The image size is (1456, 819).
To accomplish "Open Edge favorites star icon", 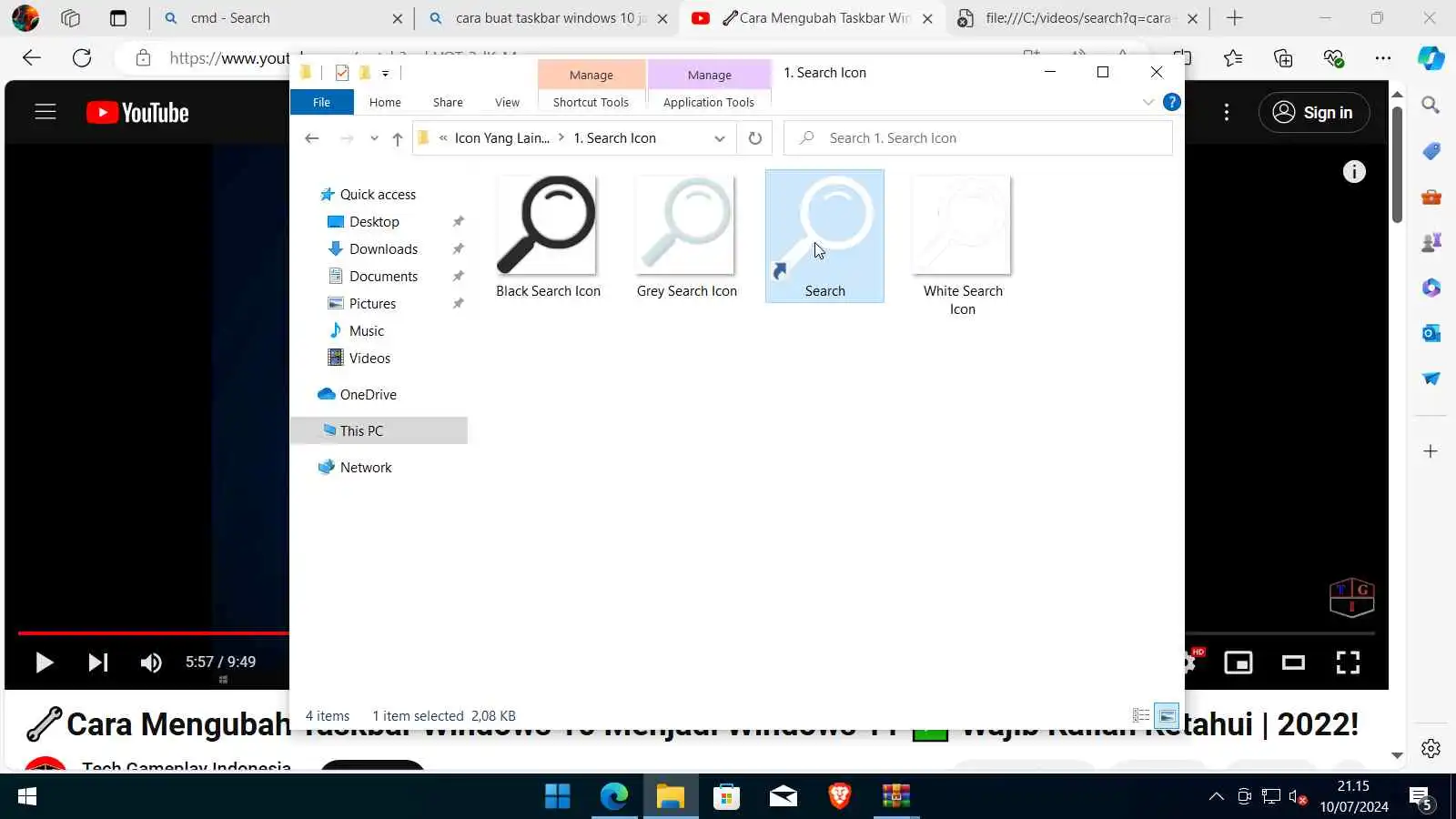I will click(x=1233, y=58).
